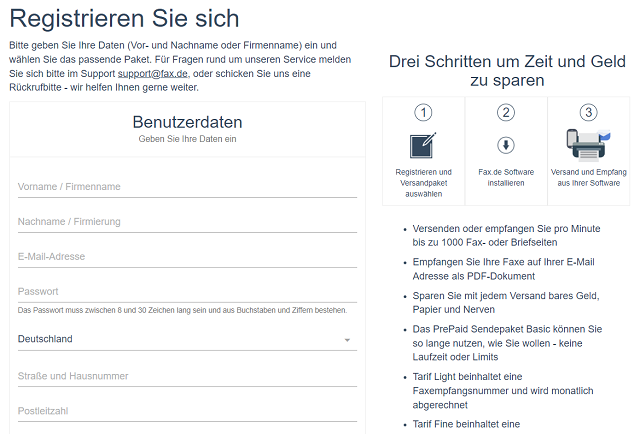Click the Fax.de Software installieren label
The width and height of the screenshot is (640, 434).
pos(506,178)
